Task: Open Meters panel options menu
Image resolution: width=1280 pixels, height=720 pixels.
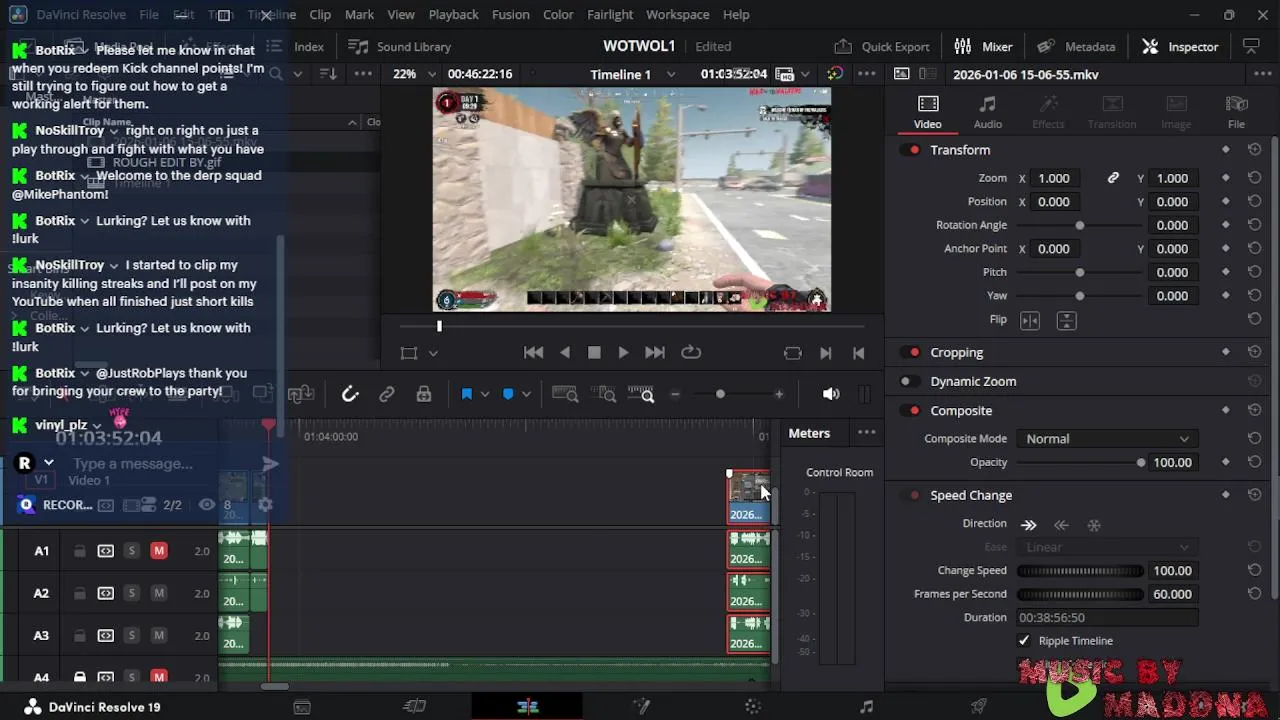Action: pyautogui.click(x=866, y=433)
